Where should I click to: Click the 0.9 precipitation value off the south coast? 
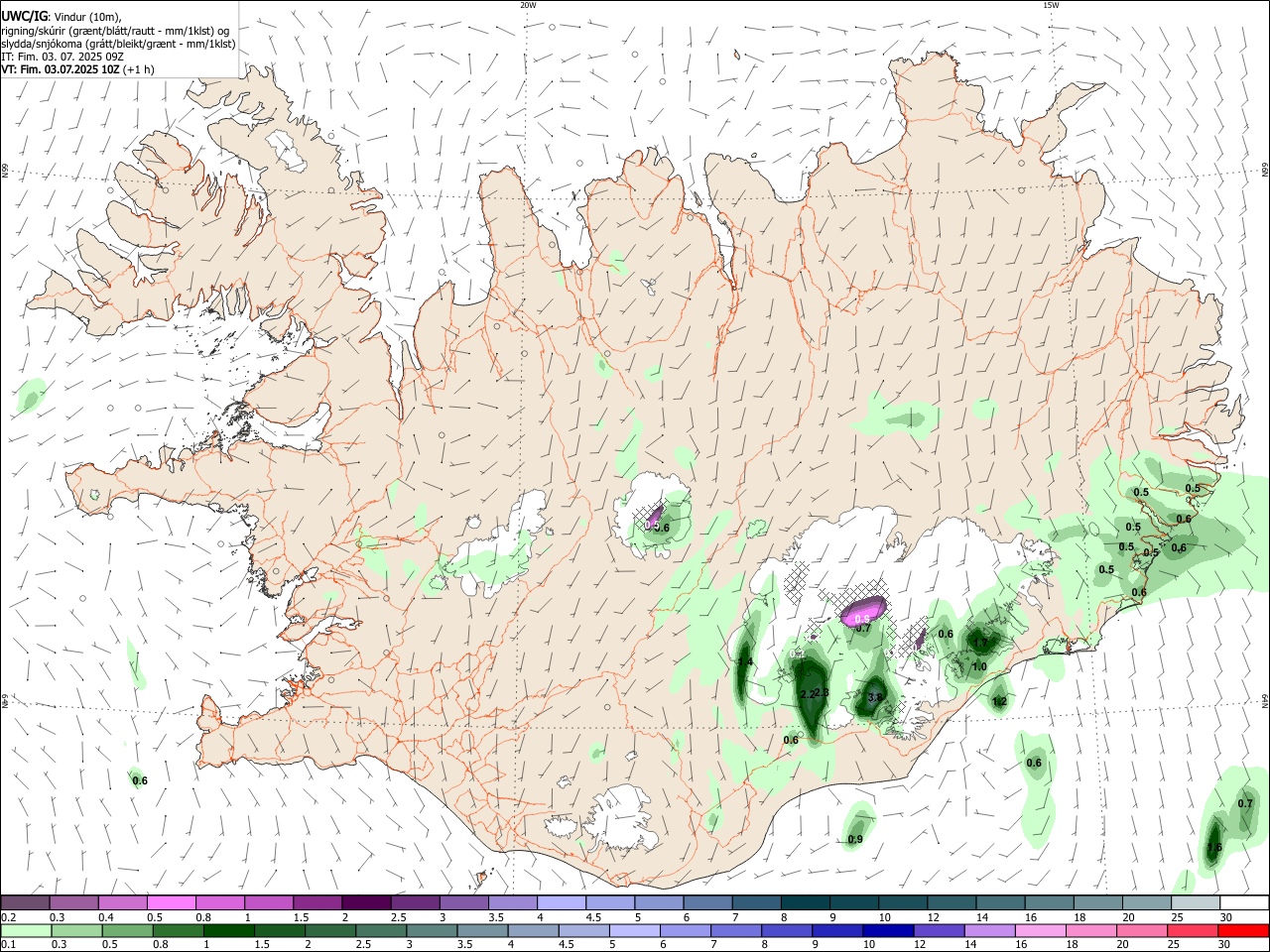click(855, 840)
